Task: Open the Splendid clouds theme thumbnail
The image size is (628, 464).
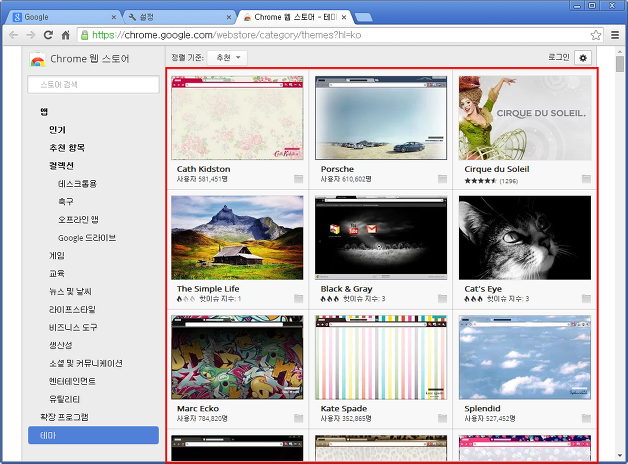Action: coord(525,357)
